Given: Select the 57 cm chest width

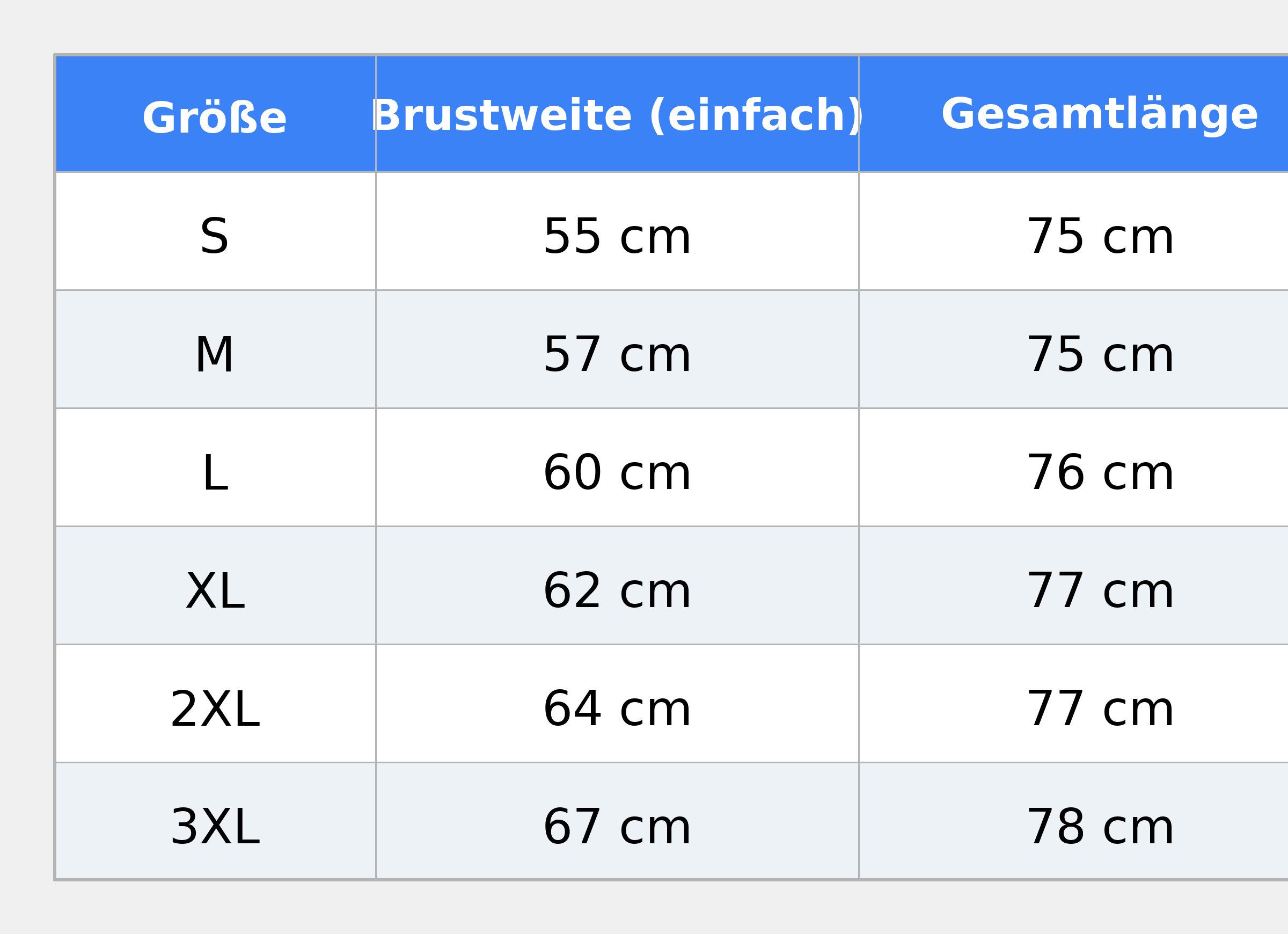Looking at the screenshot, I should click(x=617, y=354).
